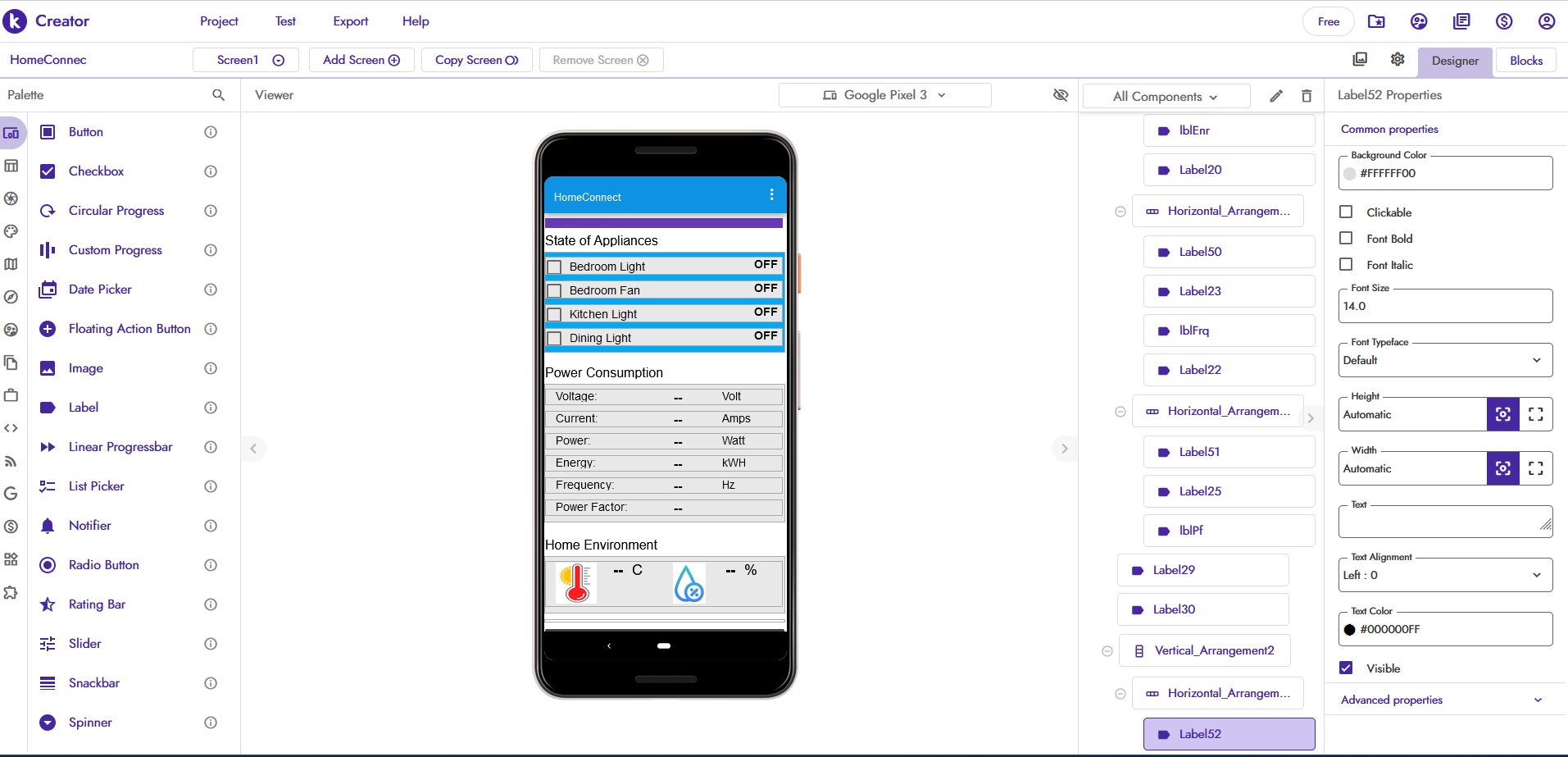
Task: Open the Test menu
Action: (x=285, y=21)
